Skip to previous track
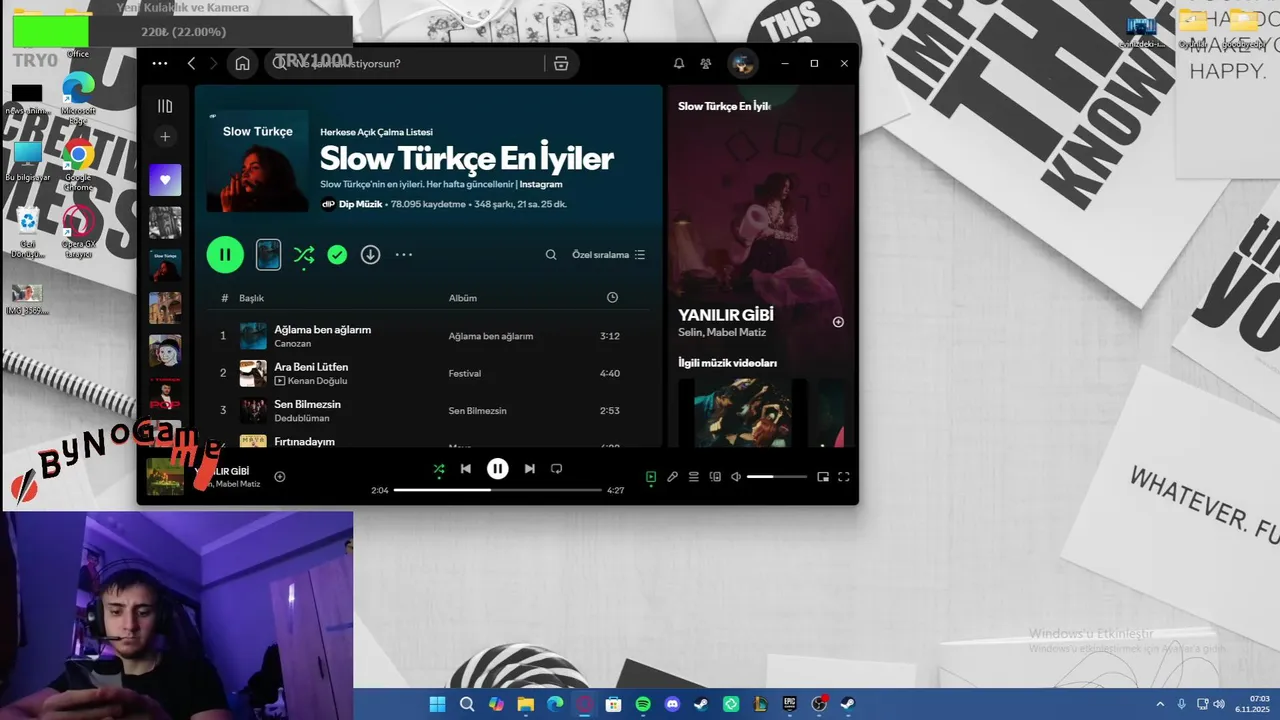This screenshot has height=720, width=1280. (466, 468)
